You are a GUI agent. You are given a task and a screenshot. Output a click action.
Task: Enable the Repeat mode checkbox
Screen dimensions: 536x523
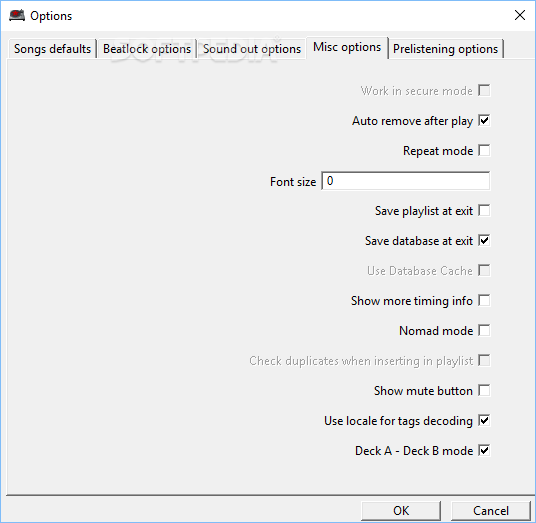pyautogui.click(x=484, y=150)
